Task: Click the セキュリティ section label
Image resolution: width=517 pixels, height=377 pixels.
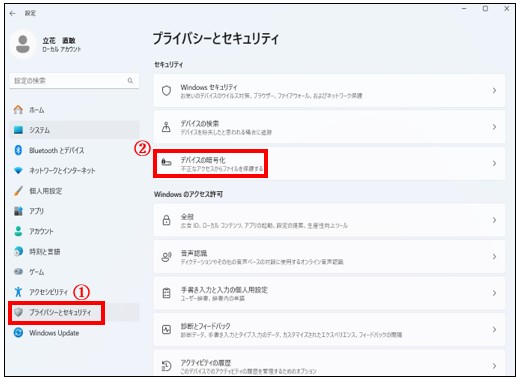Action: click(168, 65)
